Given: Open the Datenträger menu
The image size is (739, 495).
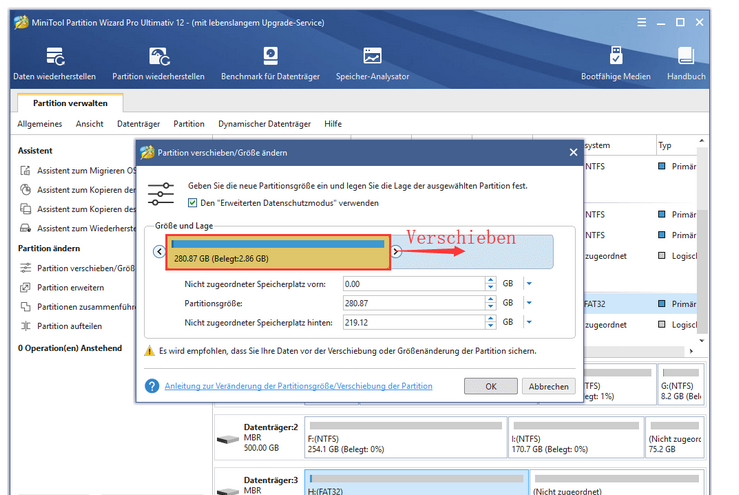Looking at the screenshot, I should [139, 124].
